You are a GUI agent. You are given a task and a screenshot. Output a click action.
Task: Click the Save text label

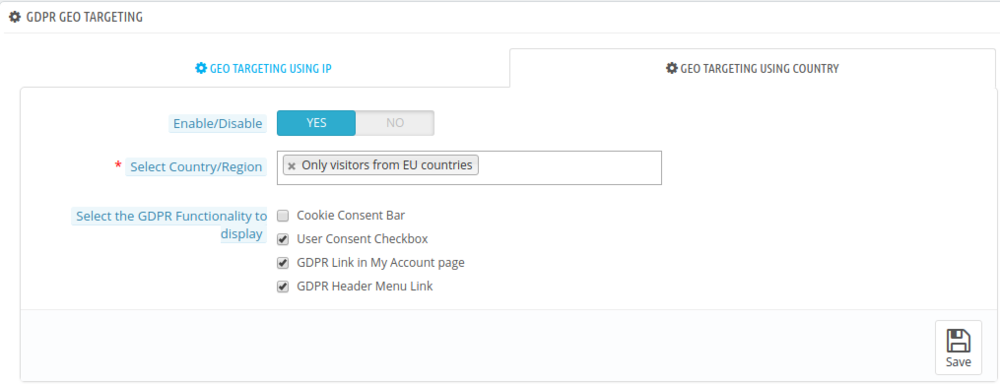pyautogui.click(x=958, y=362)
